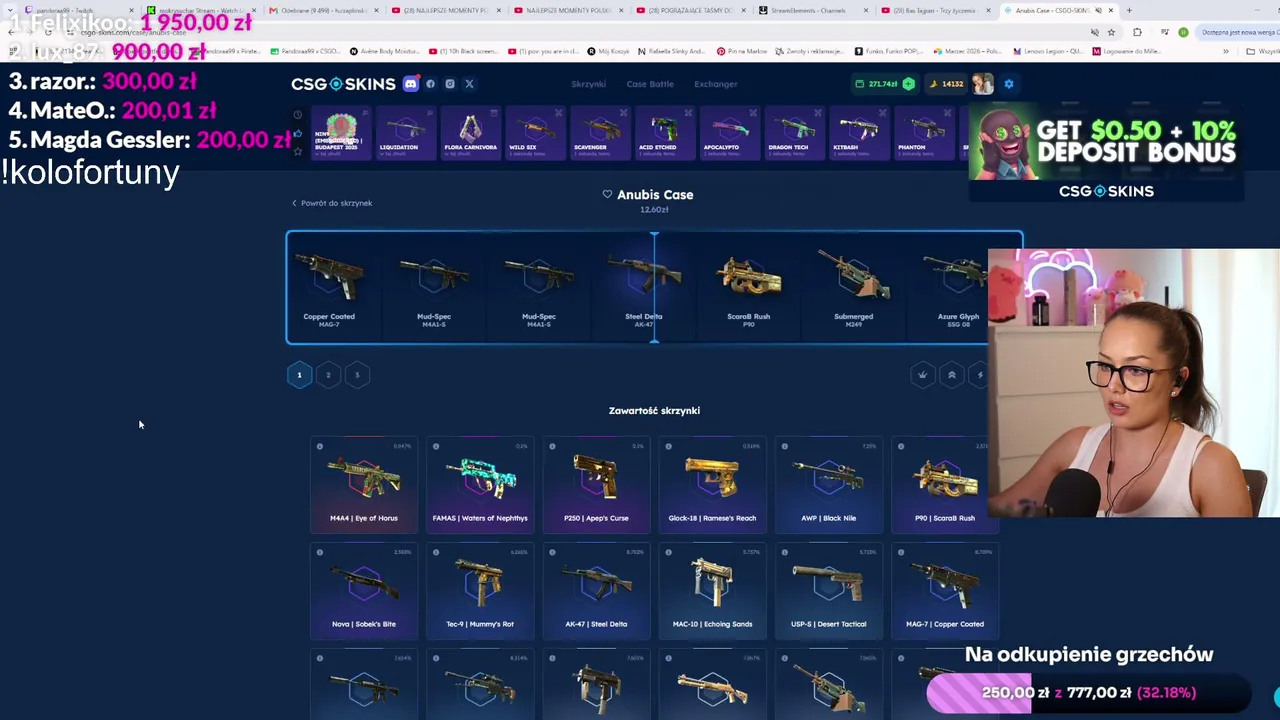Show info for FAMAS Waters of Nephthys
This screenshot has height=720, width=1280.
(x=436, y=446)
